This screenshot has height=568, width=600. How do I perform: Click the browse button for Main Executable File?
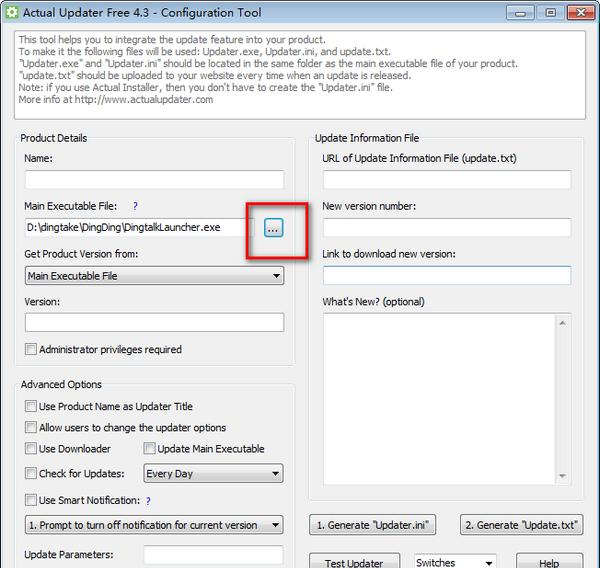[274, 228]
